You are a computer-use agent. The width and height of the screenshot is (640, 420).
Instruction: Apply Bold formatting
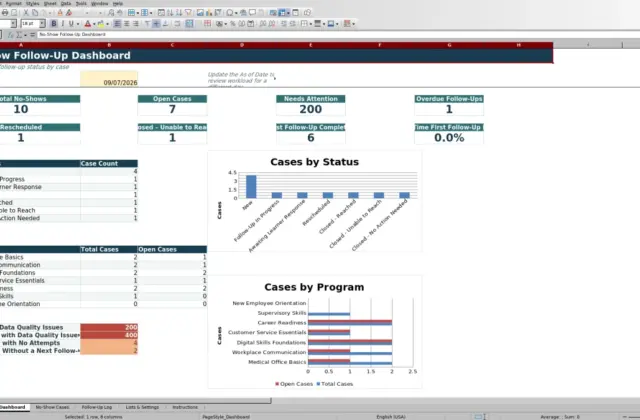coord(53,24)
